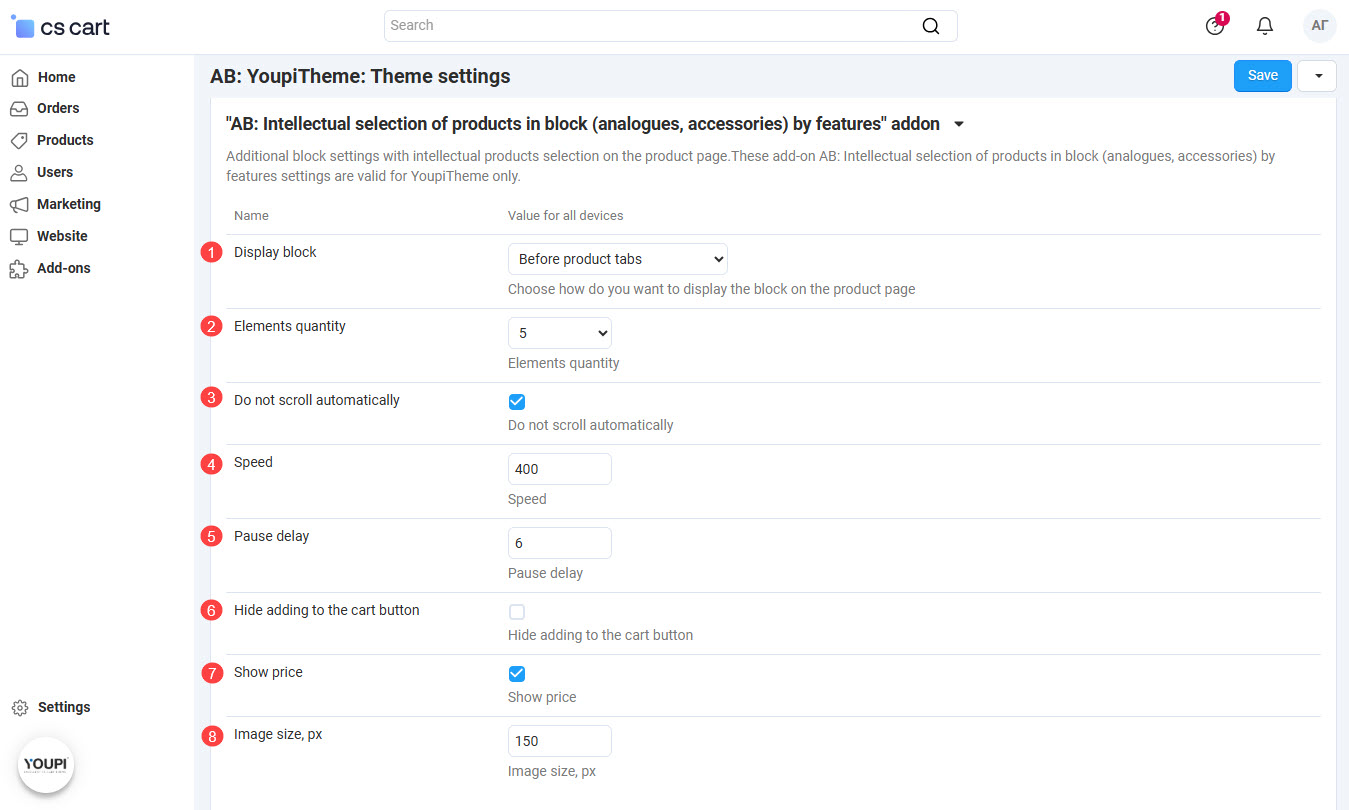Image resolution: width=1349 pixels, height=810 pixels.
Task: Click the 'Value for all devices' column header
Action: click(x=566, y=215)
